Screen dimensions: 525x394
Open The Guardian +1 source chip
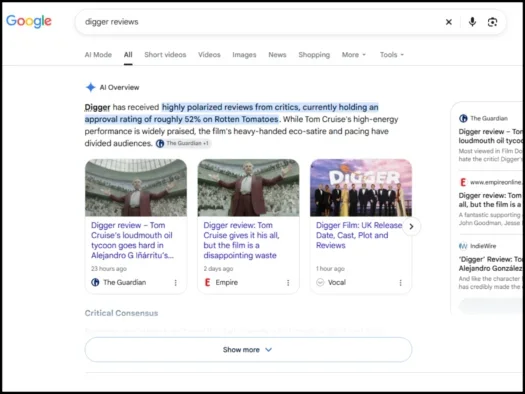coord(183,143)
